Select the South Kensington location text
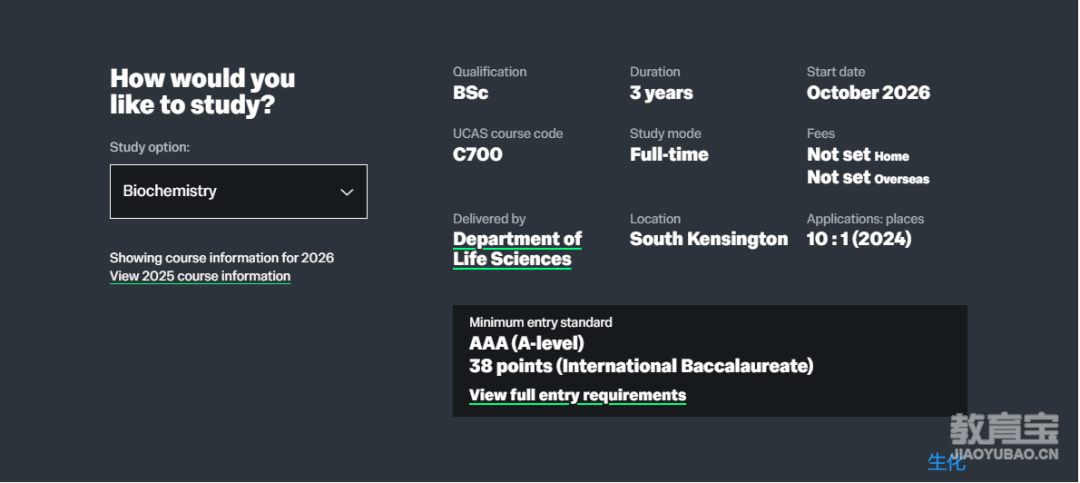Image resolution: width=1080 pixels, height=483 pixels. tap(709, 239)
